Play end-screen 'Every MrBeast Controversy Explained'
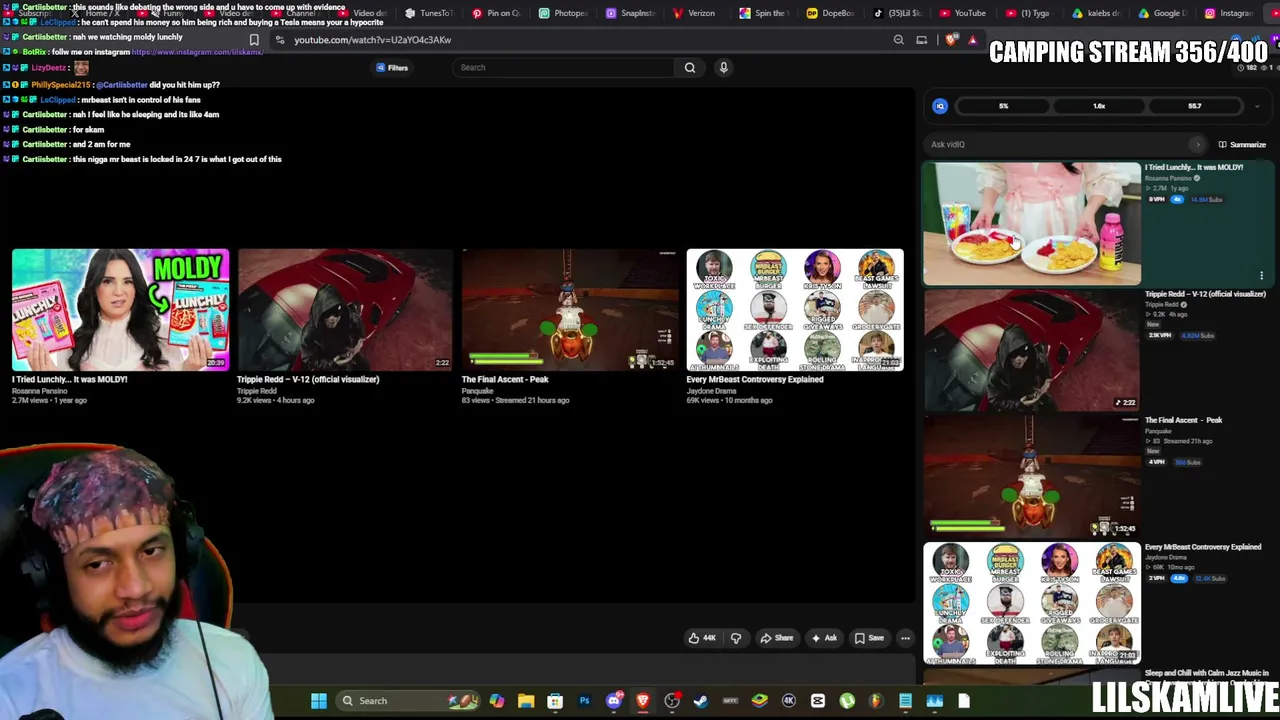 795,310
